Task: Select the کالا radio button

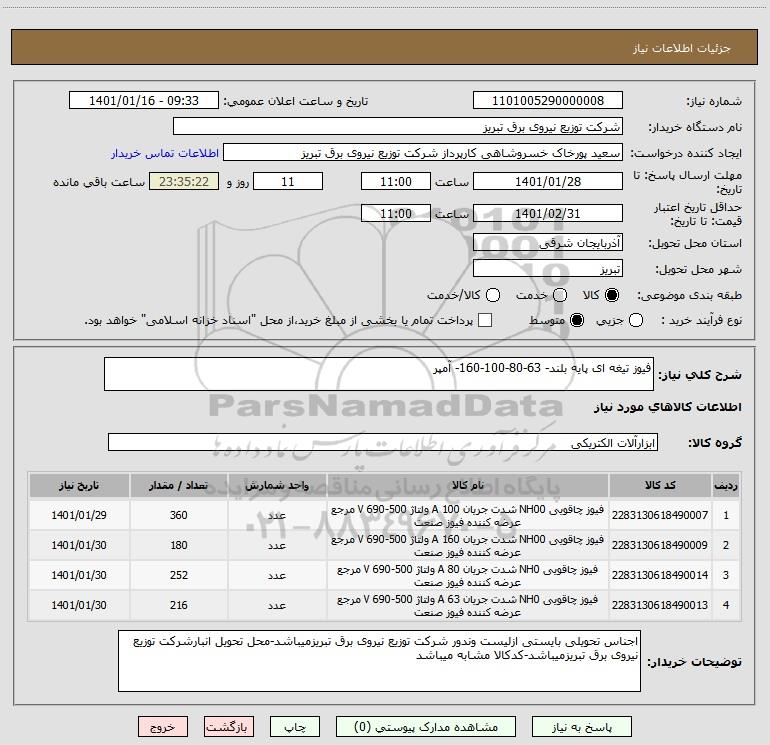Action: click(x=612, y=295)
